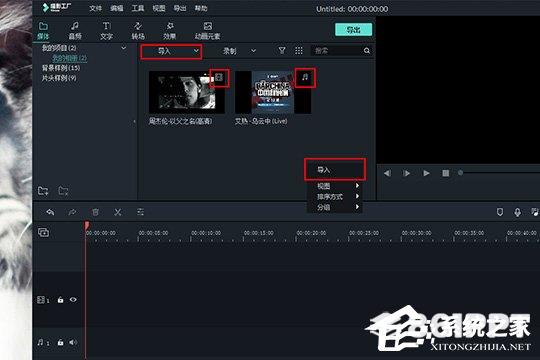The height and width of the screenshot is (360, 540).
Task: Collapse the 我的项目 folder chevron
Action: coord(124,48)
